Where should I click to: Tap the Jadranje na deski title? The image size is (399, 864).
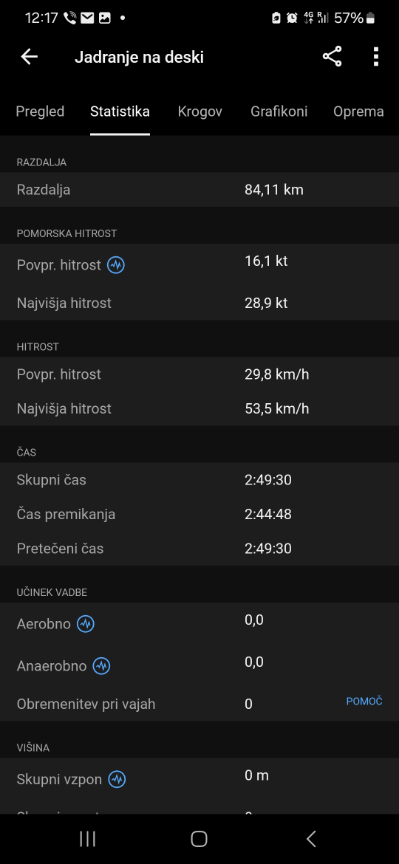[139, 57]
